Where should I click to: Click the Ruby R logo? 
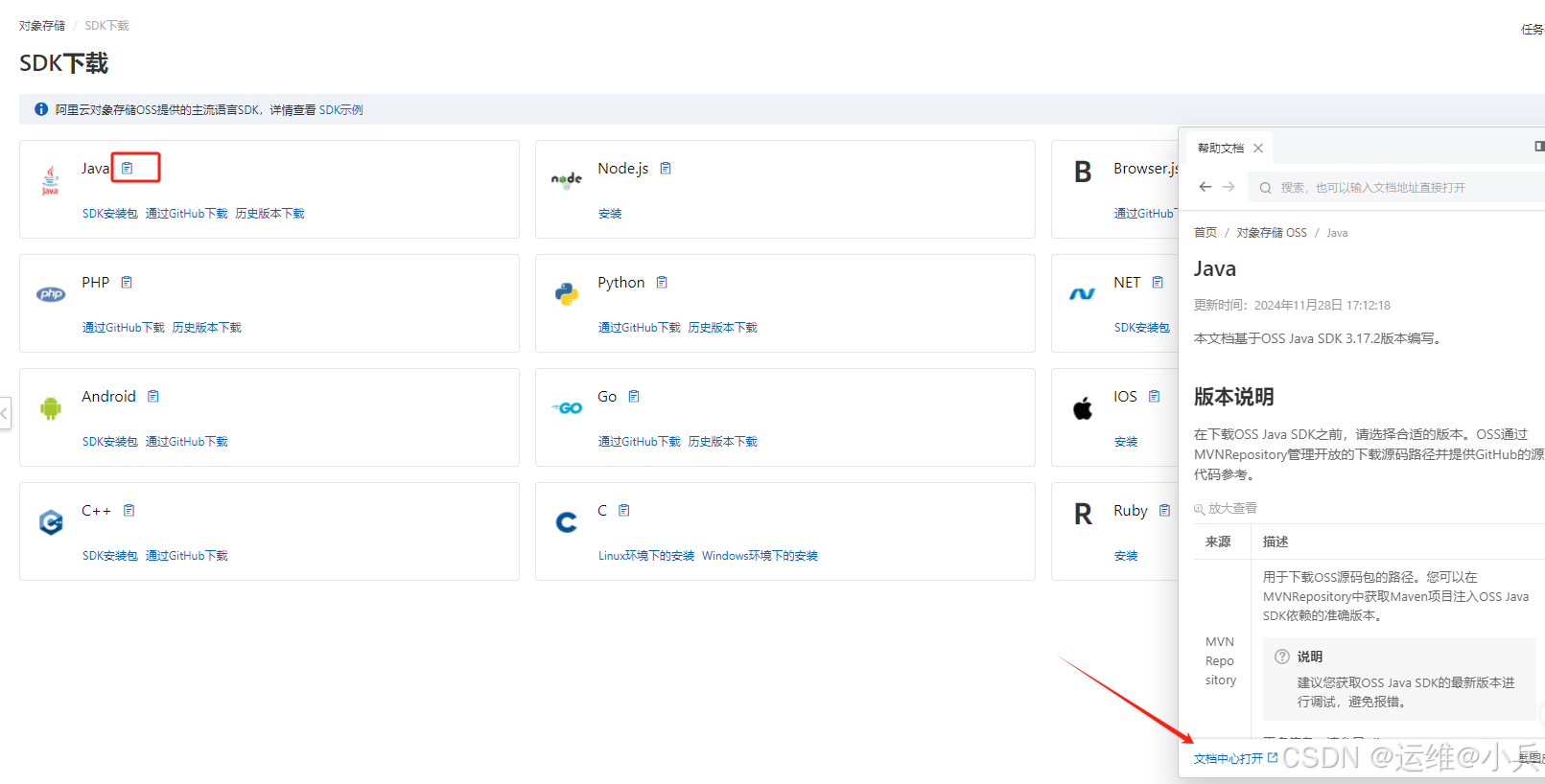pos(1083,514)
